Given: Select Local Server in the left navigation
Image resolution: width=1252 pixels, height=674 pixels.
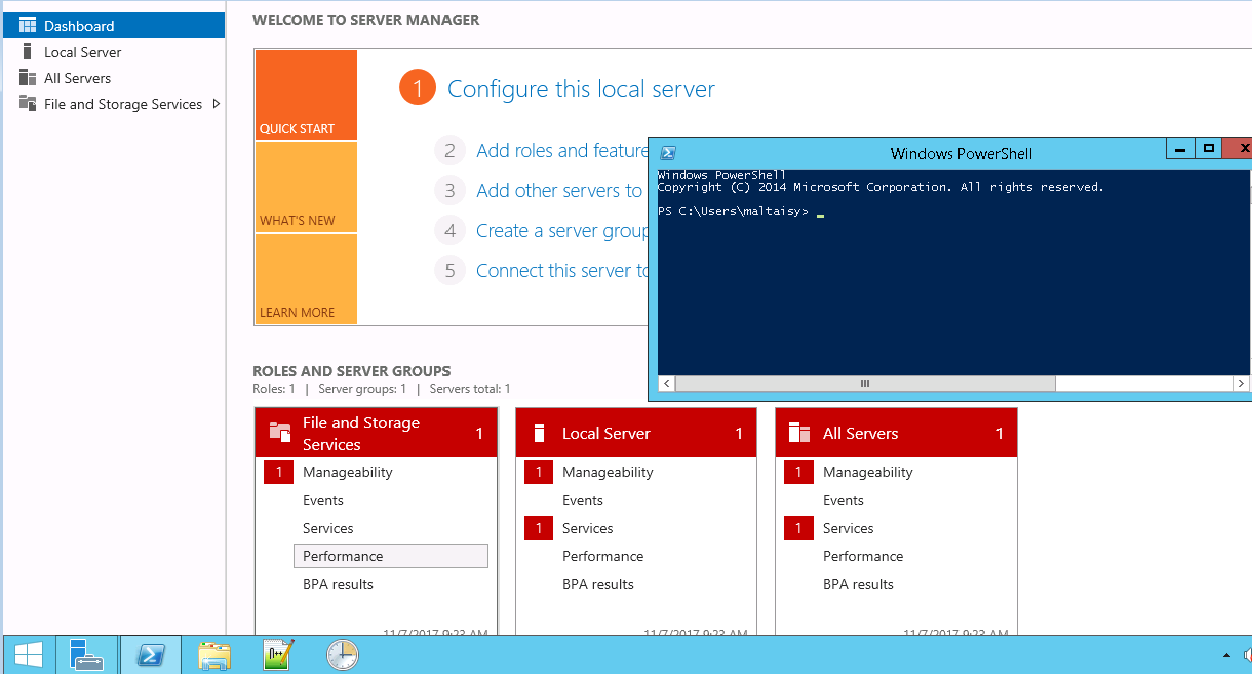Looking at the screenshot, I should click(82, 52).
